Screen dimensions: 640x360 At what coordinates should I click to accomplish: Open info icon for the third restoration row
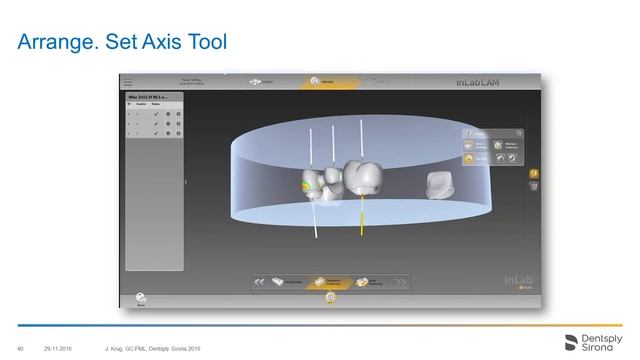pos(178,133)
